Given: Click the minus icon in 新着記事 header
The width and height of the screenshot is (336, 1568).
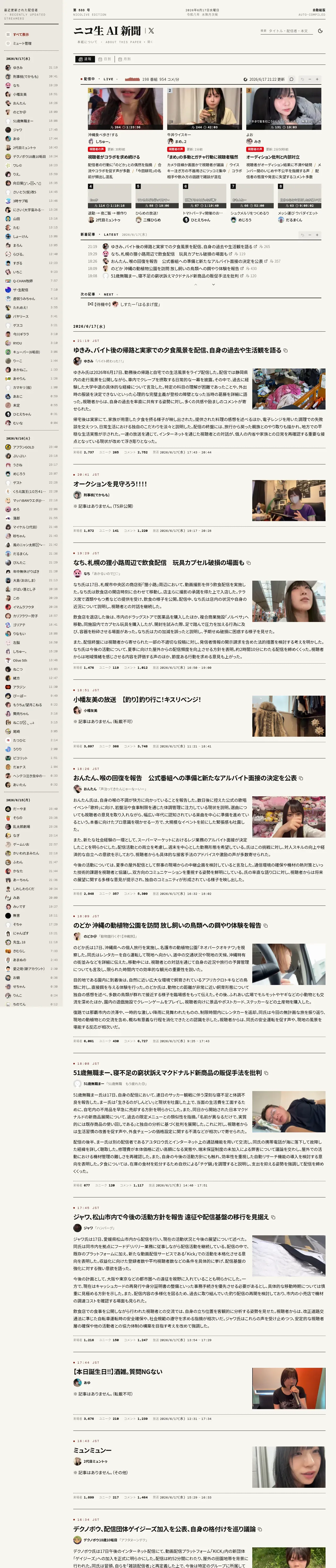Looking at the screenshot, I should (x=310, y=234).
